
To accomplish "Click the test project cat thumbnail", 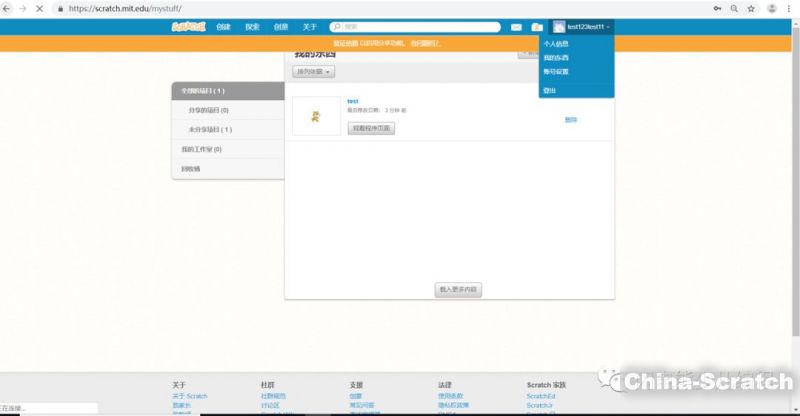I will pos(316,116).
